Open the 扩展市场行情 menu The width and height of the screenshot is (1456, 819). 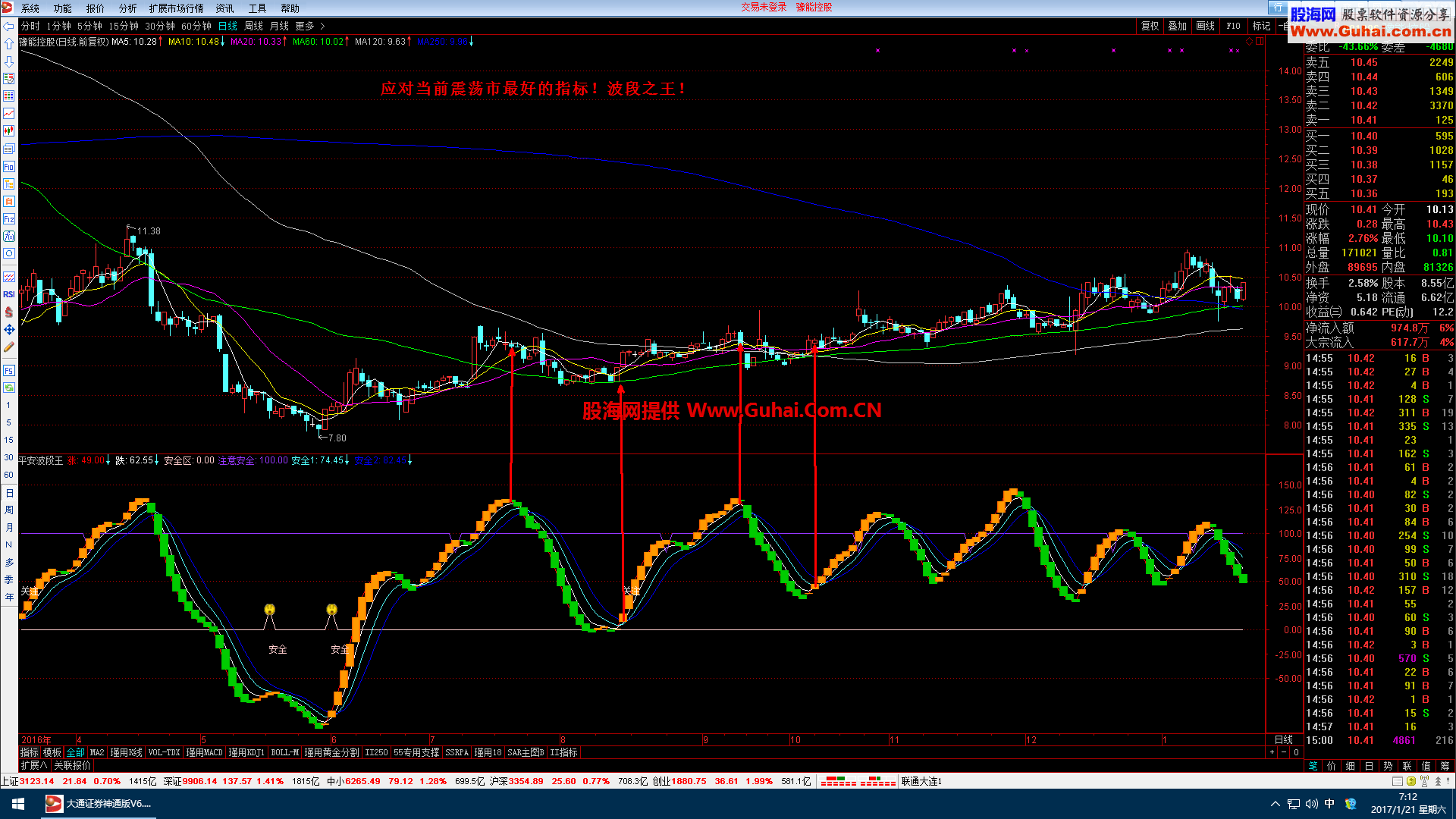pos(177,8)
